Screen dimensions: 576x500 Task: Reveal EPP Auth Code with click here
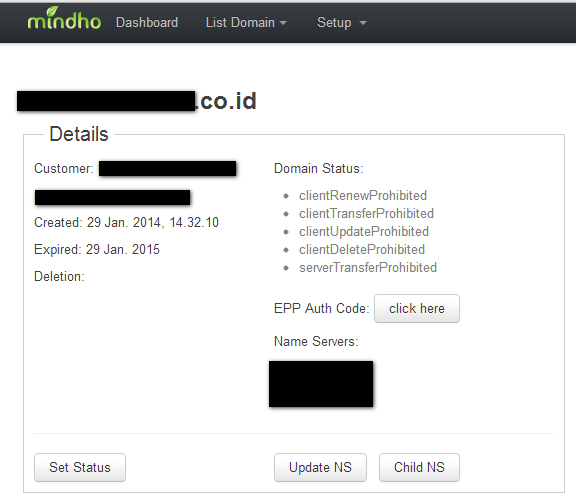[x=417, y=308]
